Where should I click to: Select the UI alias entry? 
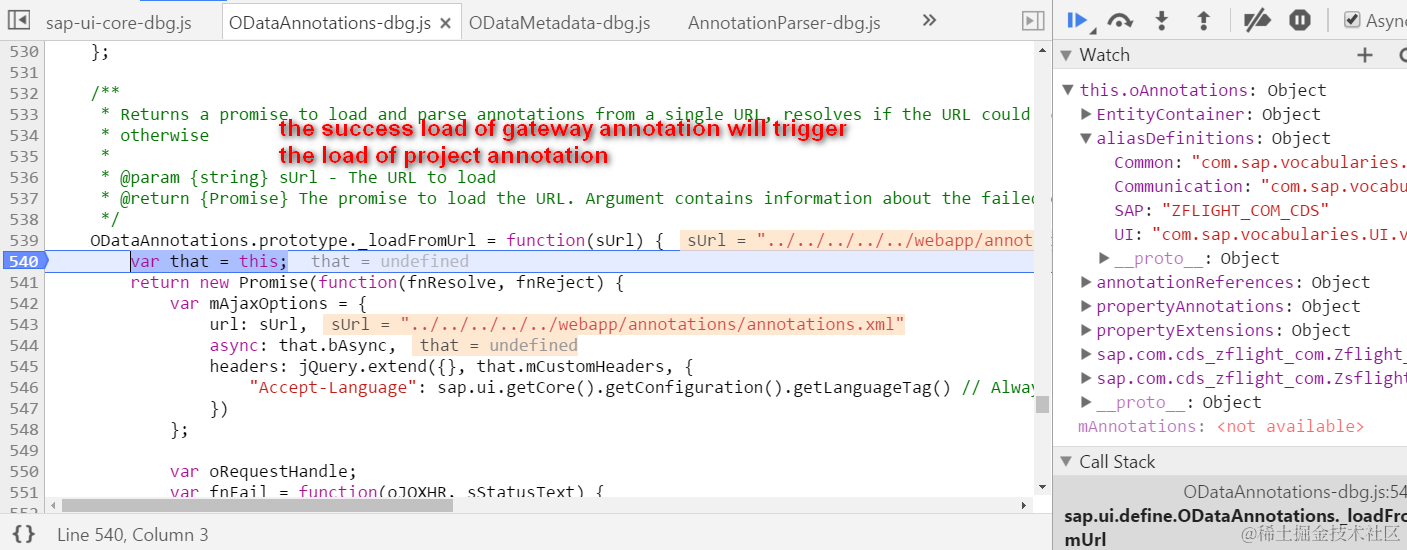pos(1260,234)
